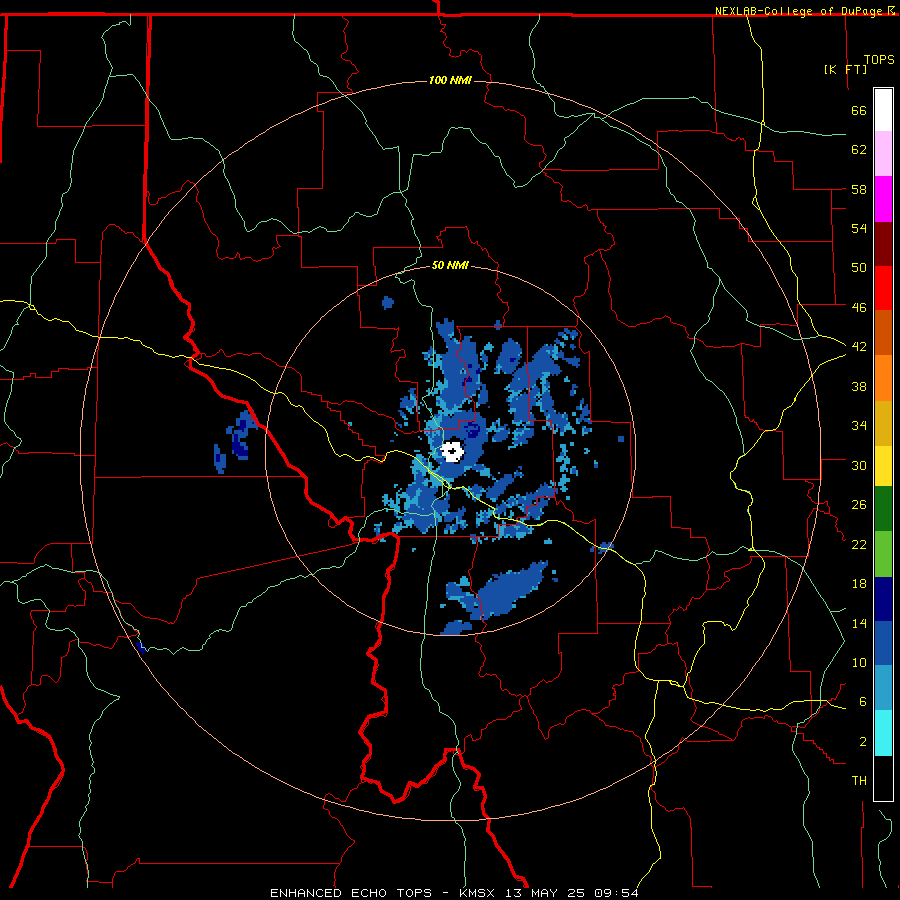Click legend value 42

click(859, 347)
